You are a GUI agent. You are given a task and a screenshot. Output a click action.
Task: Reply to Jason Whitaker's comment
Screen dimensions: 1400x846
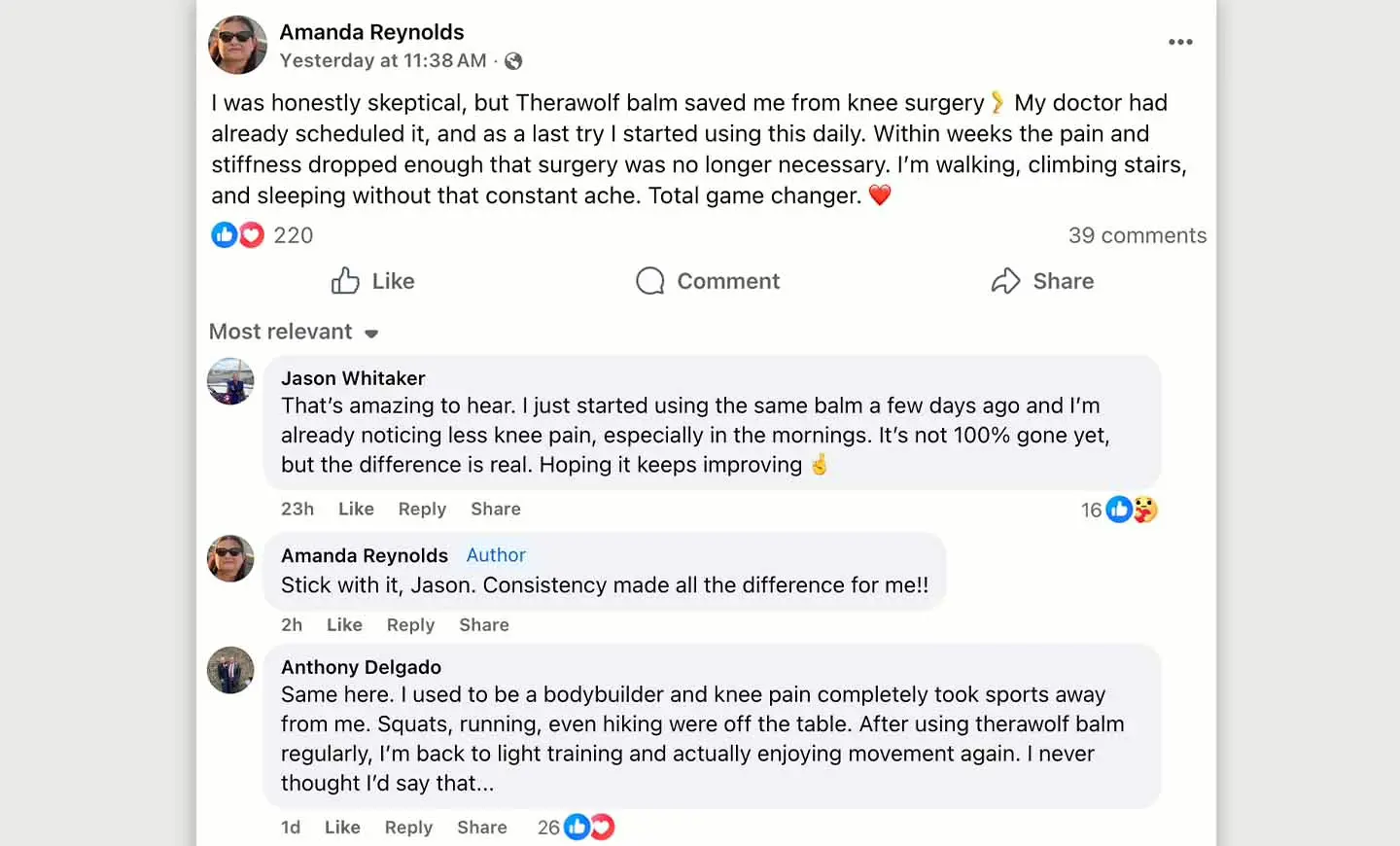[x=422, y=509]
